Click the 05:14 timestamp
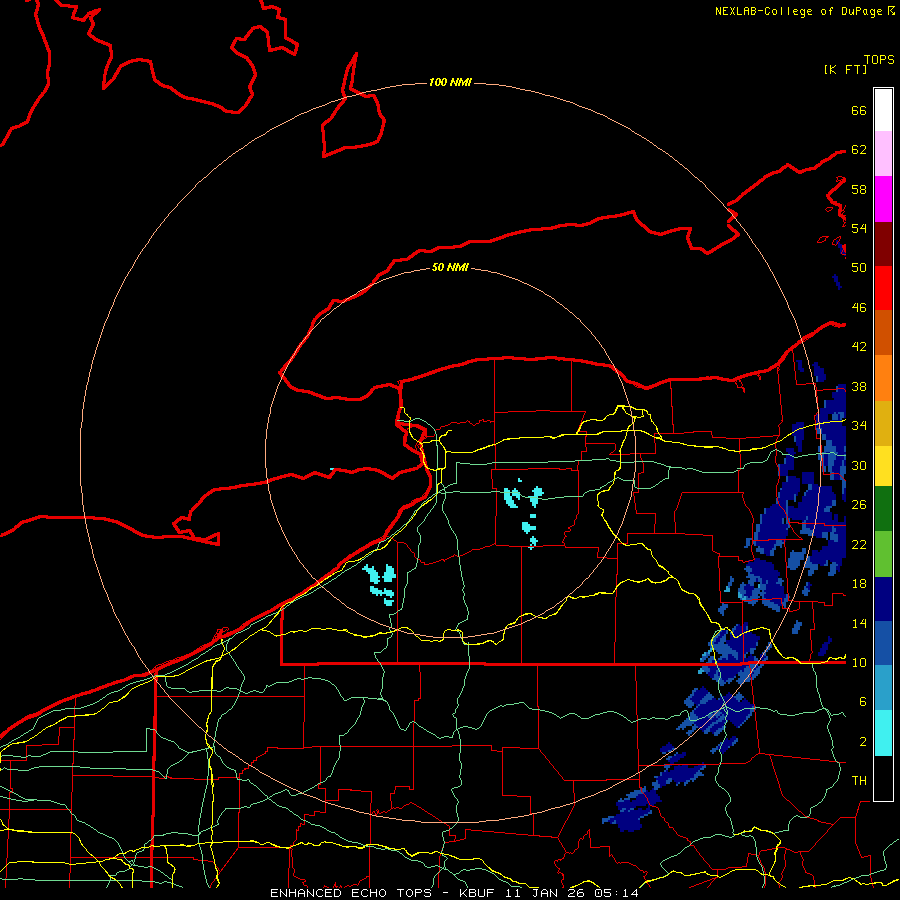 click(616, 893)
